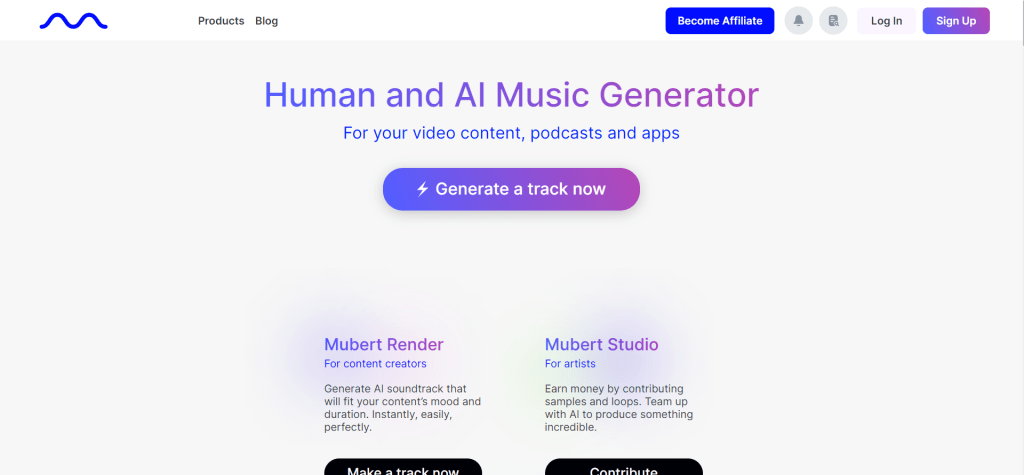Click the Make a track now button
The width and height of the screenshot is (1024, 475).
403,467
